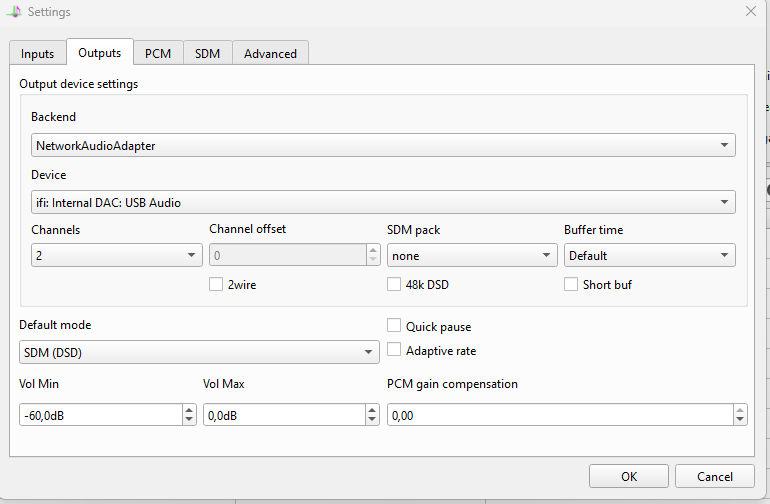Enable Adaptive rate checkbox
This screenshot has height=504, width=770.
394,350
